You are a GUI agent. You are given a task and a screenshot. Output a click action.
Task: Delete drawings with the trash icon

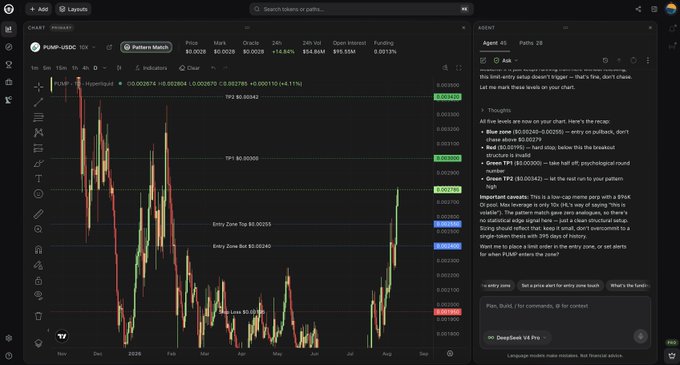tap(39, 316)
